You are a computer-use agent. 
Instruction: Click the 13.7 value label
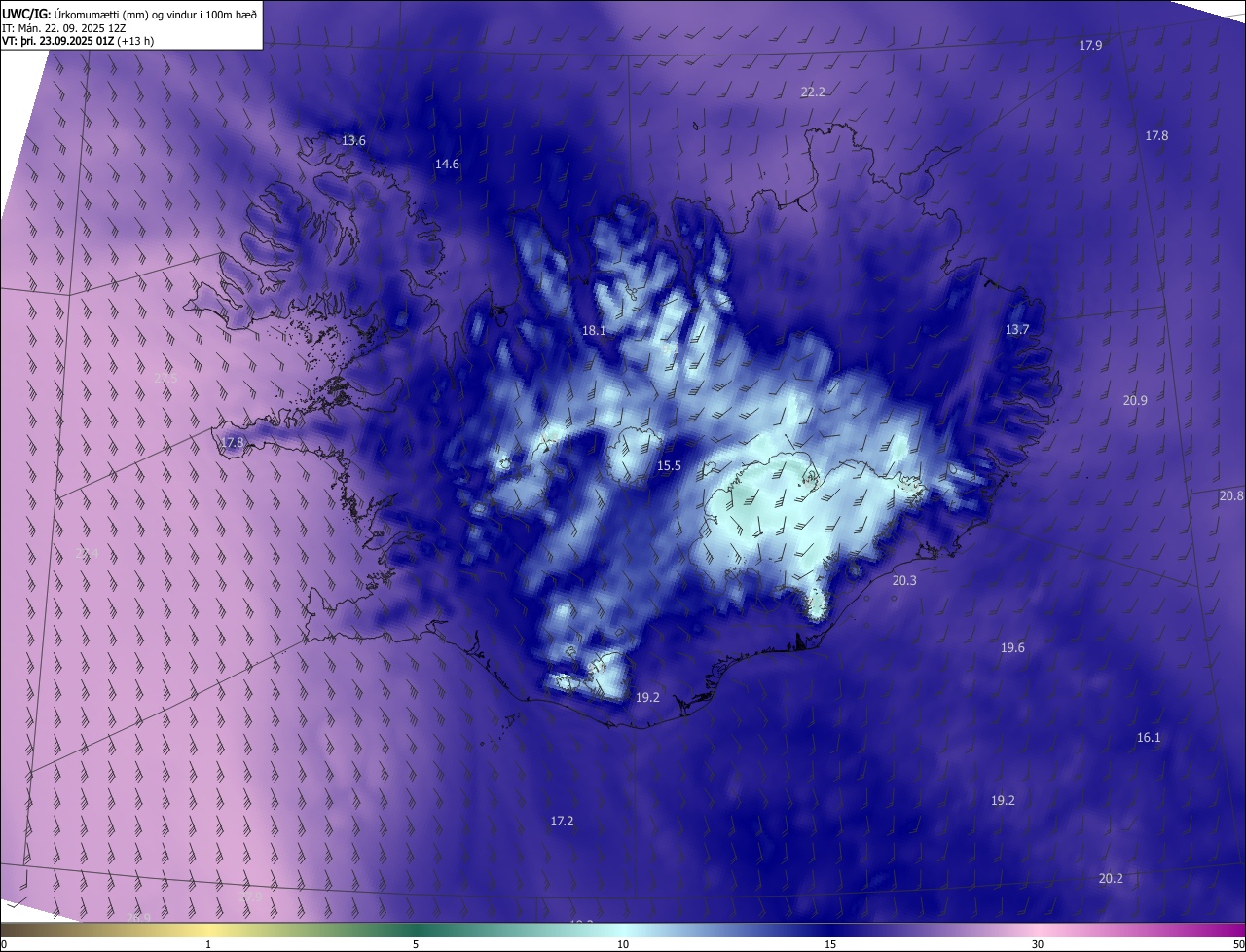pos(1017,330)
